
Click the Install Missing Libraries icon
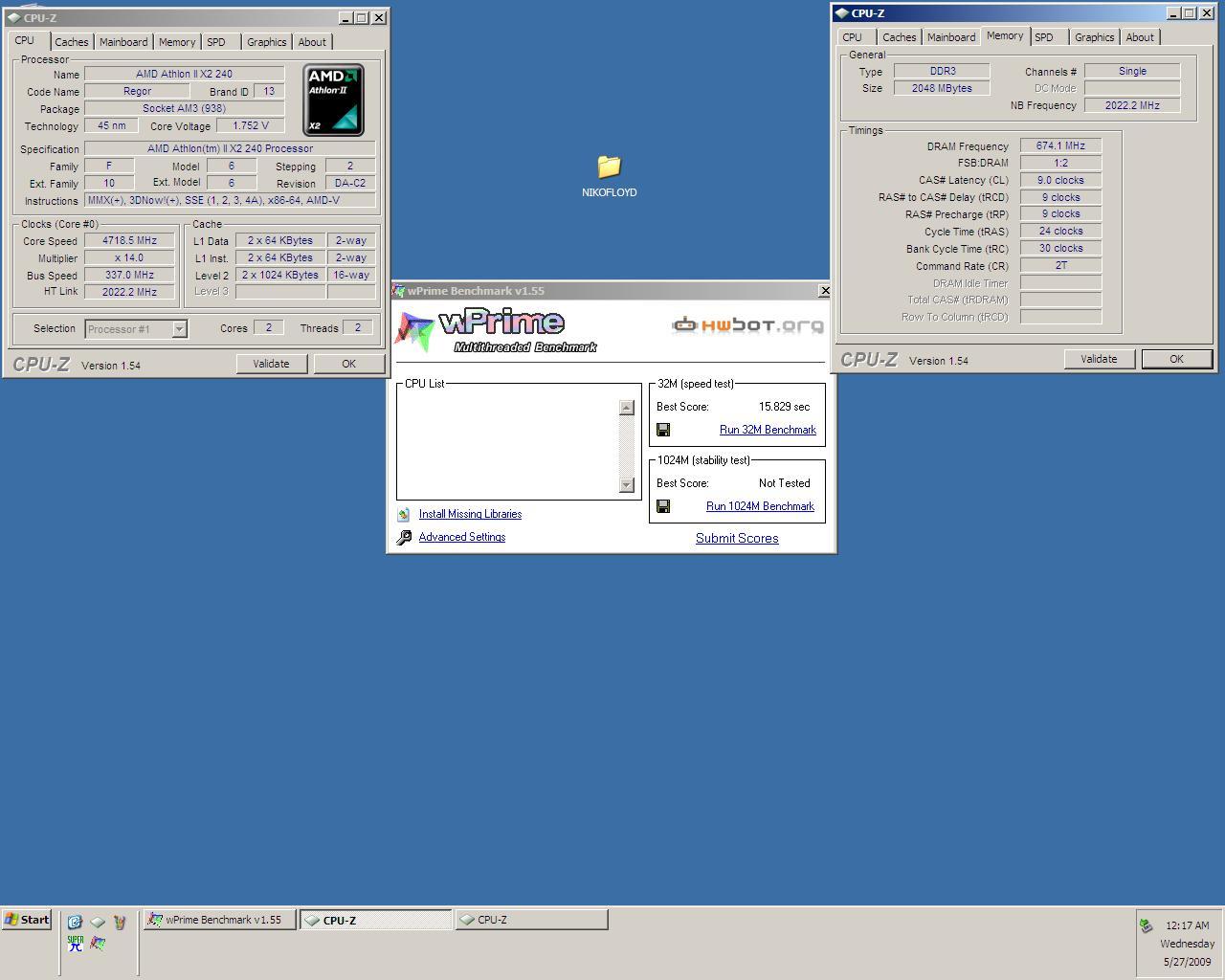(404, 514)
